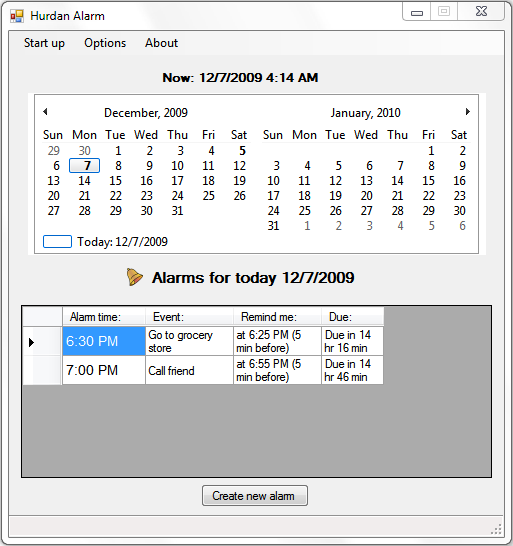
Task: Select the row arrow indicator for 6:30 PM
Action: (31, 342)
